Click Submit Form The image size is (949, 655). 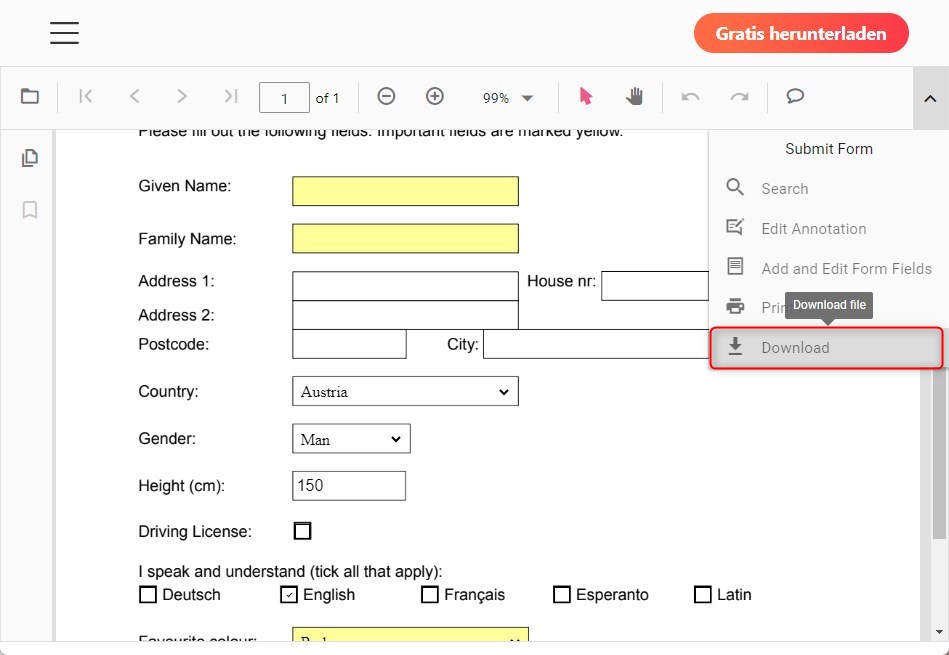[x=828, y=148]
